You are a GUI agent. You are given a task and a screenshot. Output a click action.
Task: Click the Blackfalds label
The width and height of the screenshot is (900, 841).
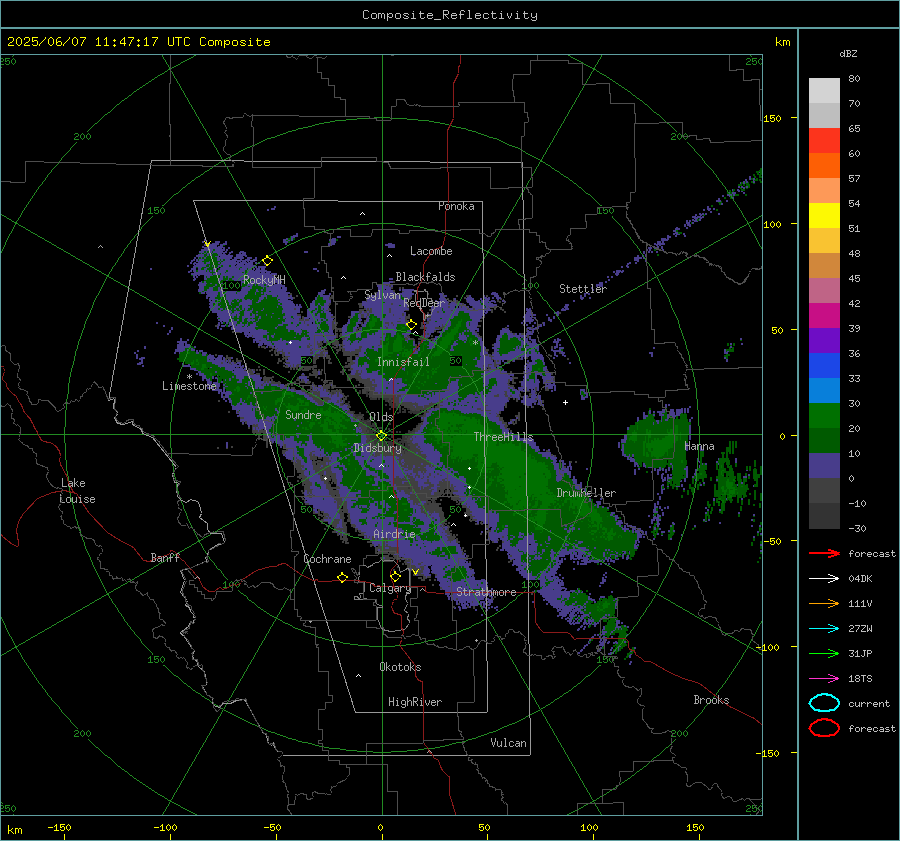tap(425, 277)
